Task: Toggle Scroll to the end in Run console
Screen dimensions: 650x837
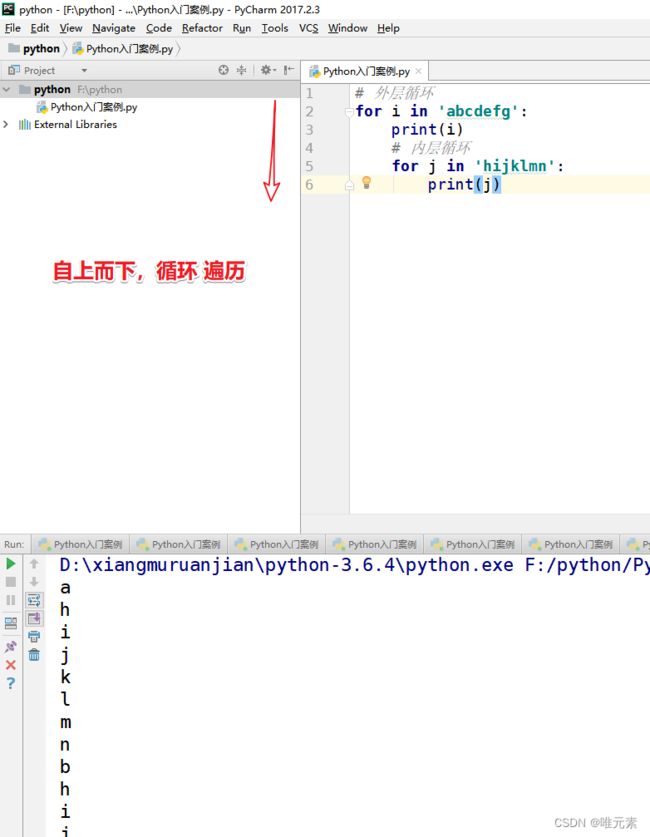Action: (x=34, y=618)
